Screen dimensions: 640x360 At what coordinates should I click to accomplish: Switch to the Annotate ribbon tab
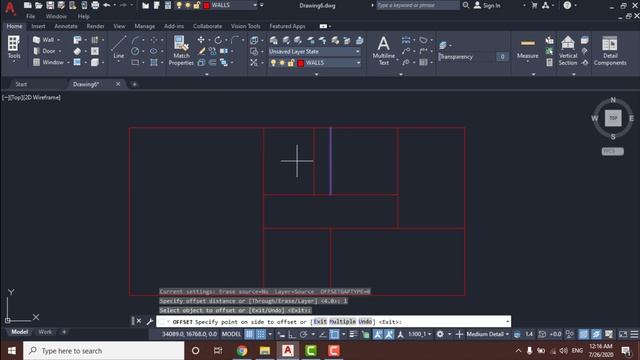pos(66,26)
